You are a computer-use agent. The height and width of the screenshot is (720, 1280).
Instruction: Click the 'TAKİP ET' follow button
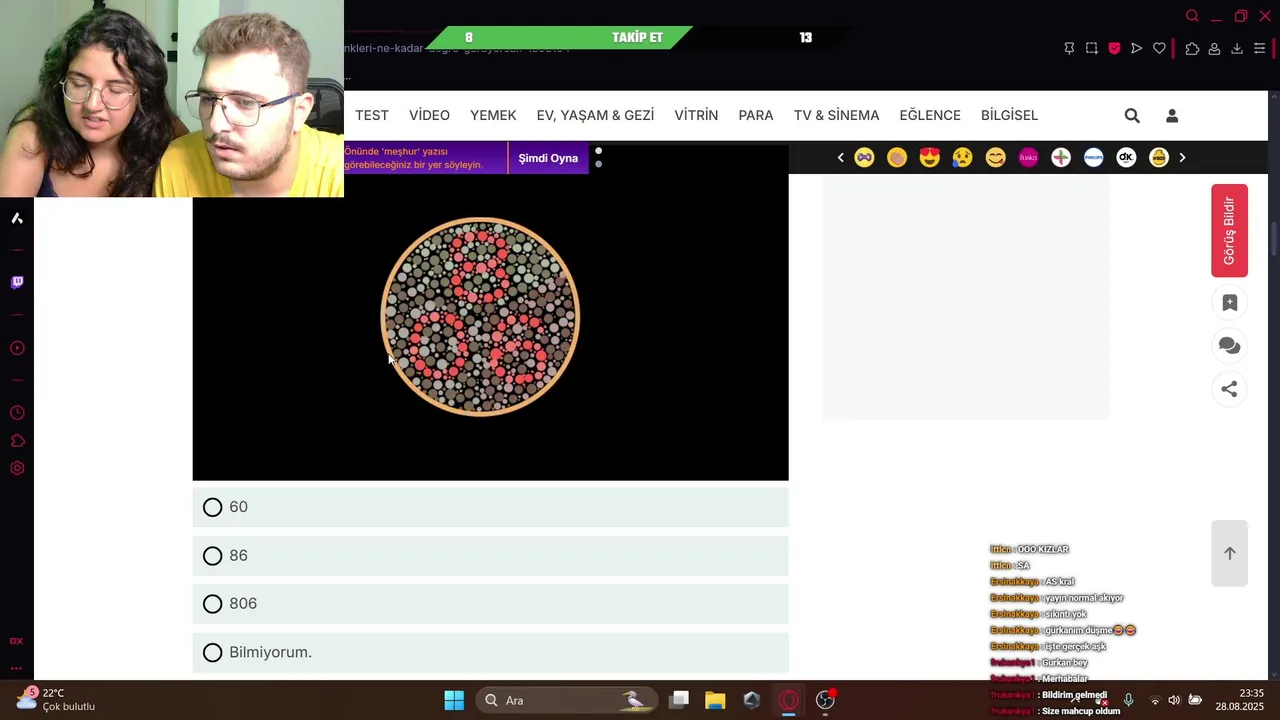click(x=637, y=38)
